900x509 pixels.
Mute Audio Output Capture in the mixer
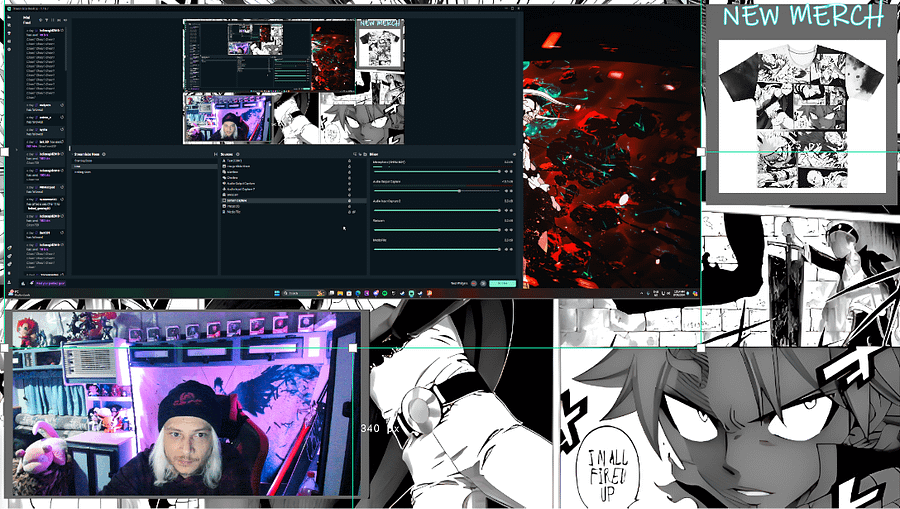click(x=506, y=191)
